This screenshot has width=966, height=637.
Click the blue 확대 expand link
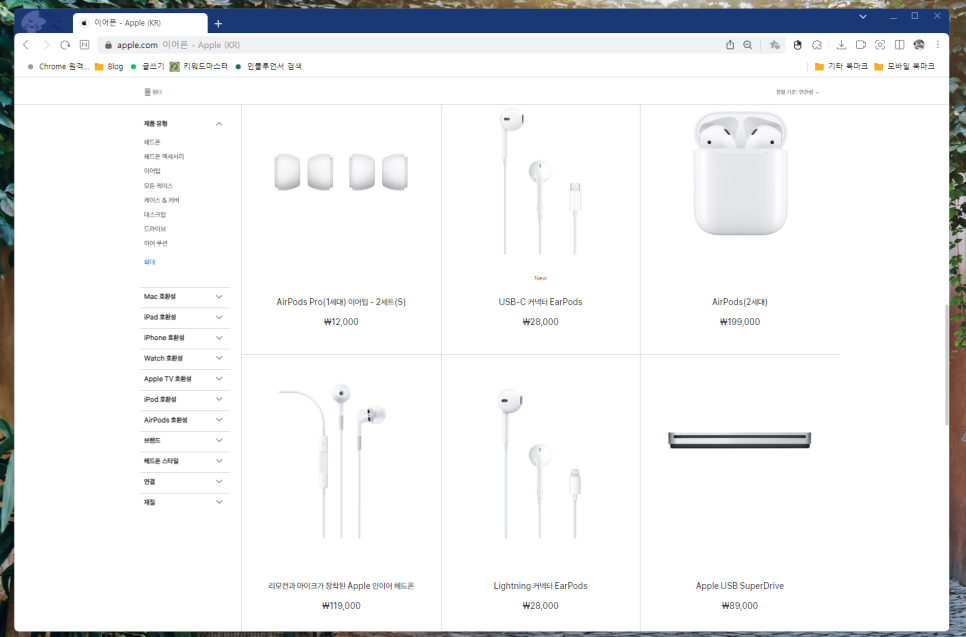click(x=149, y=262)
